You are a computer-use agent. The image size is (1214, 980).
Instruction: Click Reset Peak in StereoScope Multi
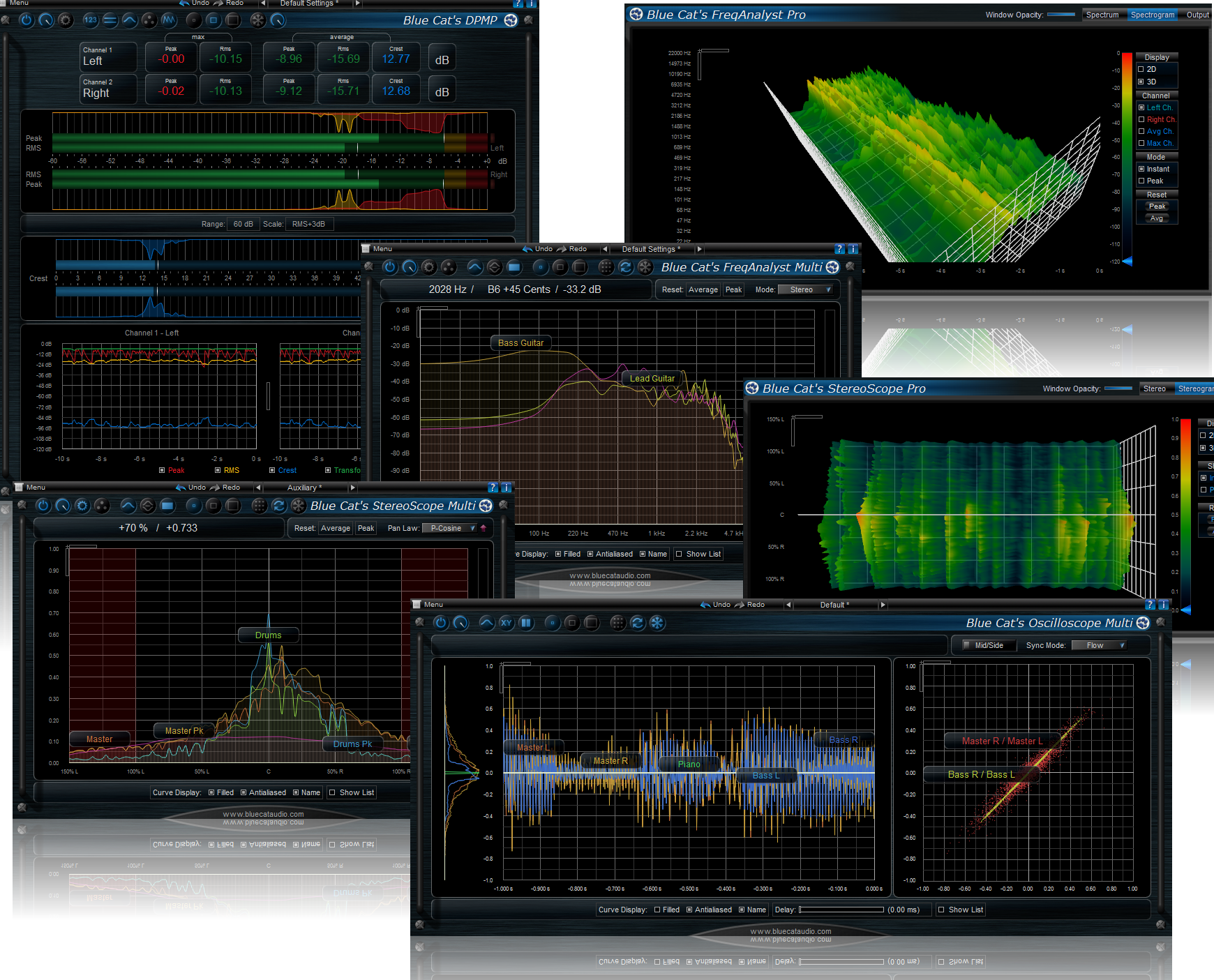[x=366, y=528]
